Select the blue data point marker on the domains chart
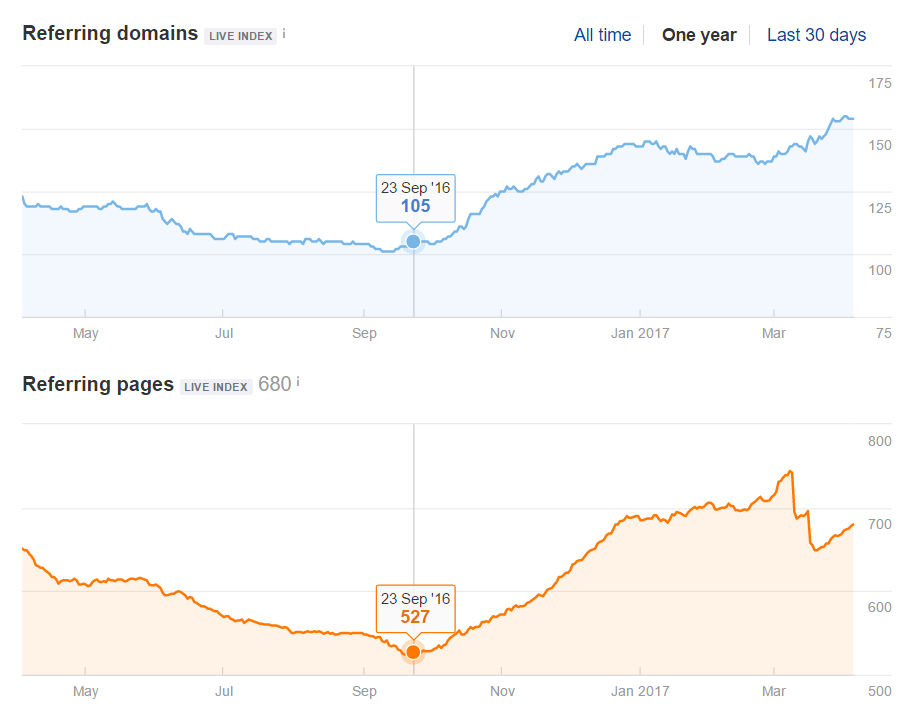This screenshot has width=914, height=724. tap(413, 240)
